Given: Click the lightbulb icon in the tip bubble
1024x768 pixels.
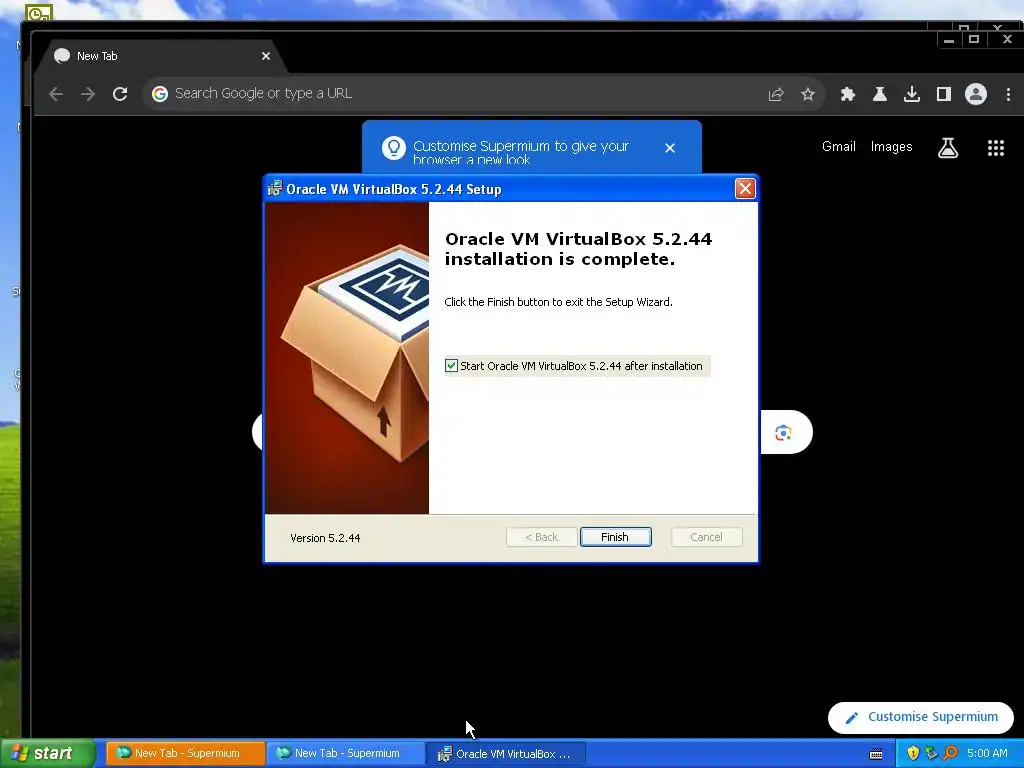Looking at the screenshot, I should [x=394, y=148].
